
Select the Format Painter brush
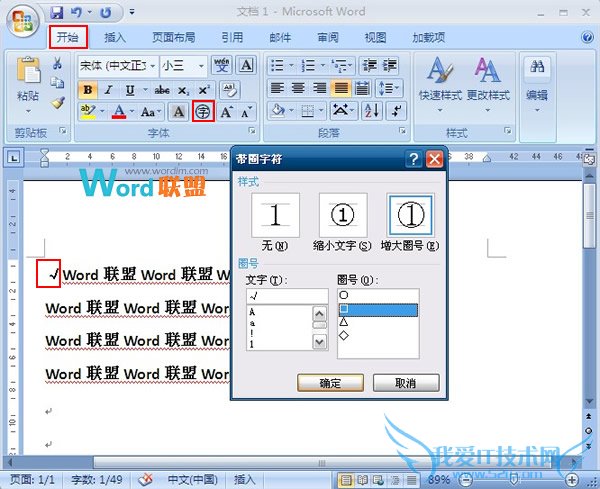tap(58, 103)
